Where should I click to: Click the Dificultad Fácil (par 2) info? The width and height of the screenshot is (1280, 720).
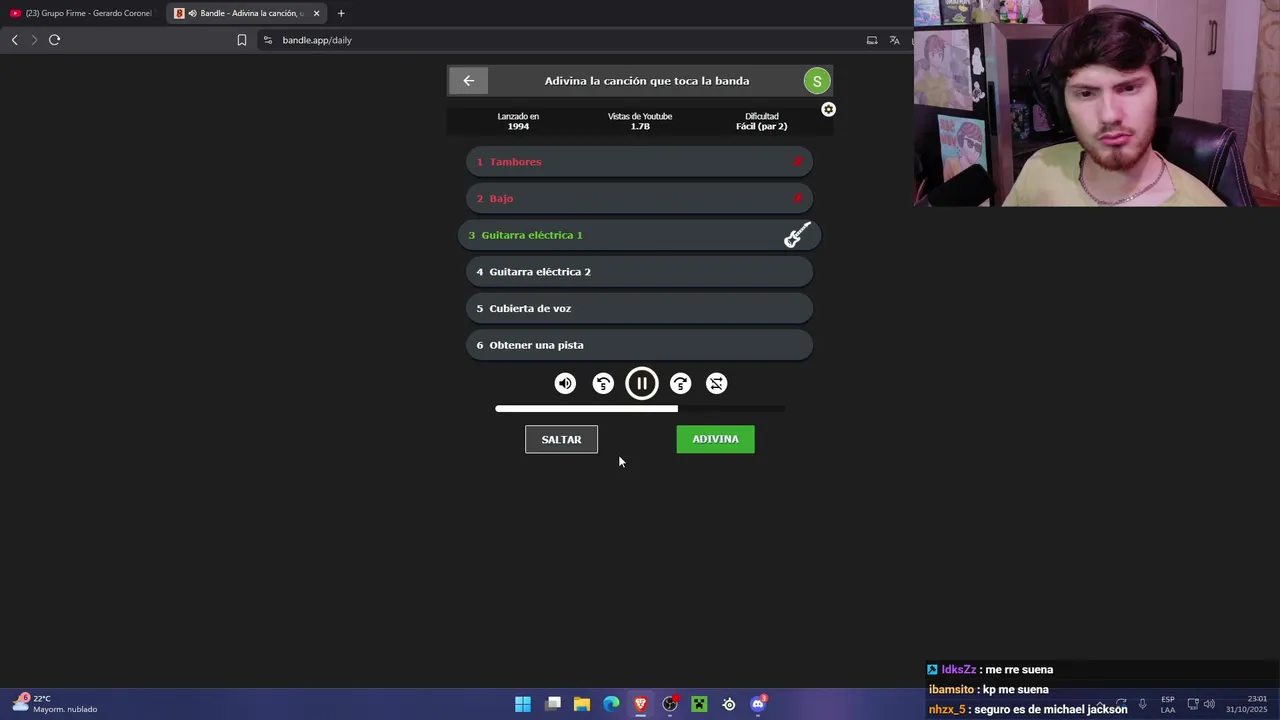[x=761, y=121]
